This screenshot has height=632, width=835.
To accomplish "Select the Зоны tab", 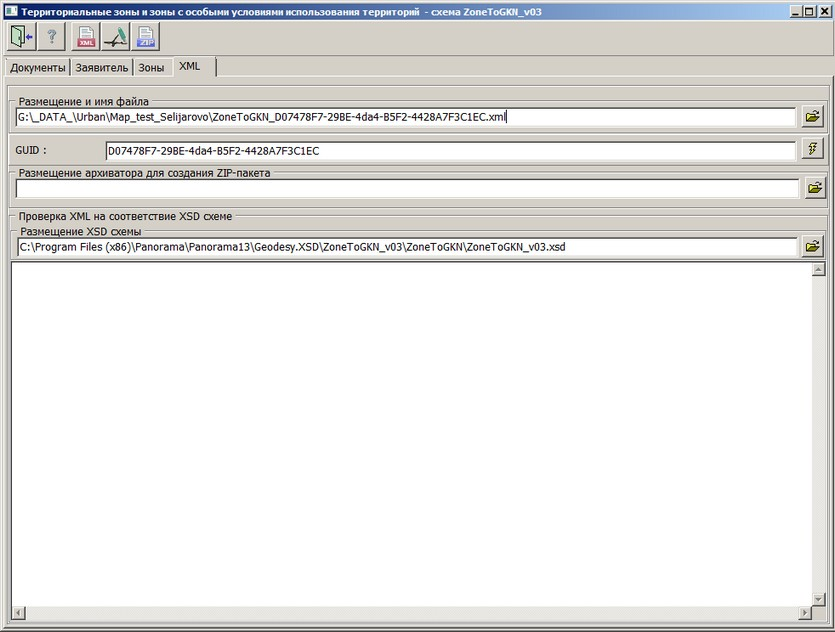I will (151, 68).
